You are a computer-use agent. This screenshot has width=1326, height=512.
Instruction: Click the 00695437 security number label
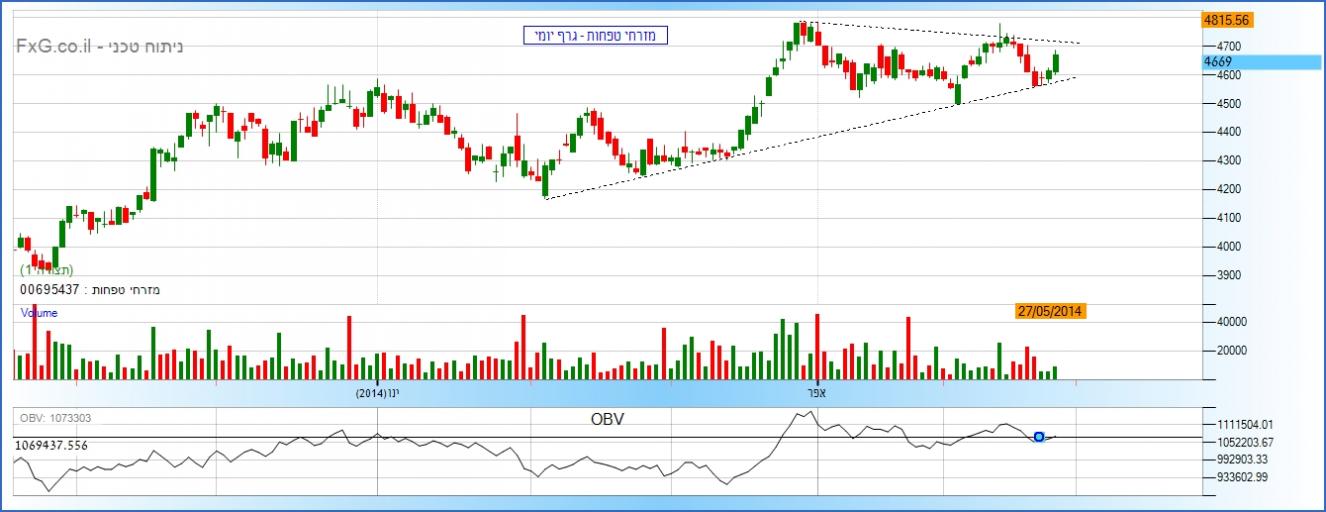coord(52,290)
